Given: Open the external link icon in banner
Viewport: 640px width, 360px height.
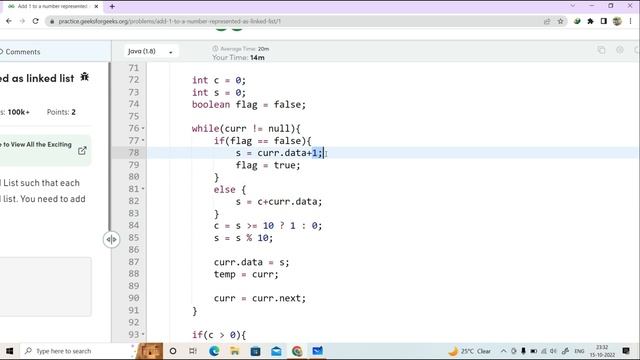Looking at the screenshot, I should coord(82,151).
